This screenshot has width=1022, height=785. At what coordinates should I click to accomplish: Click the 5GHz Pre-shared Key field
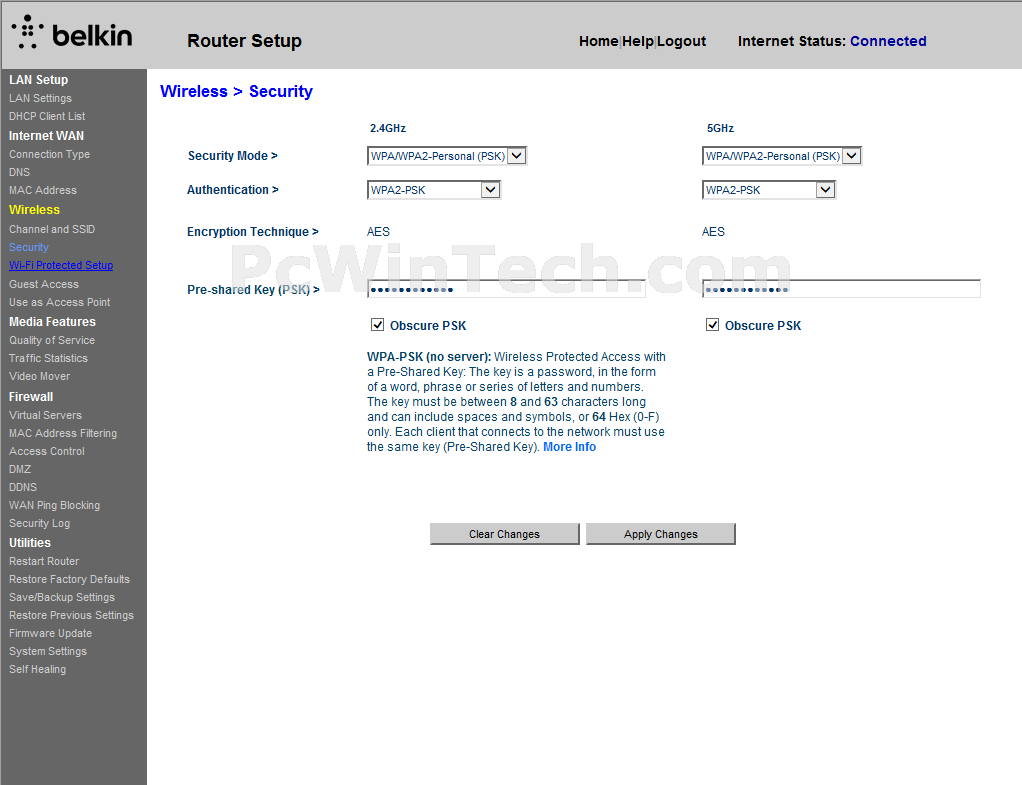[841, 289]
